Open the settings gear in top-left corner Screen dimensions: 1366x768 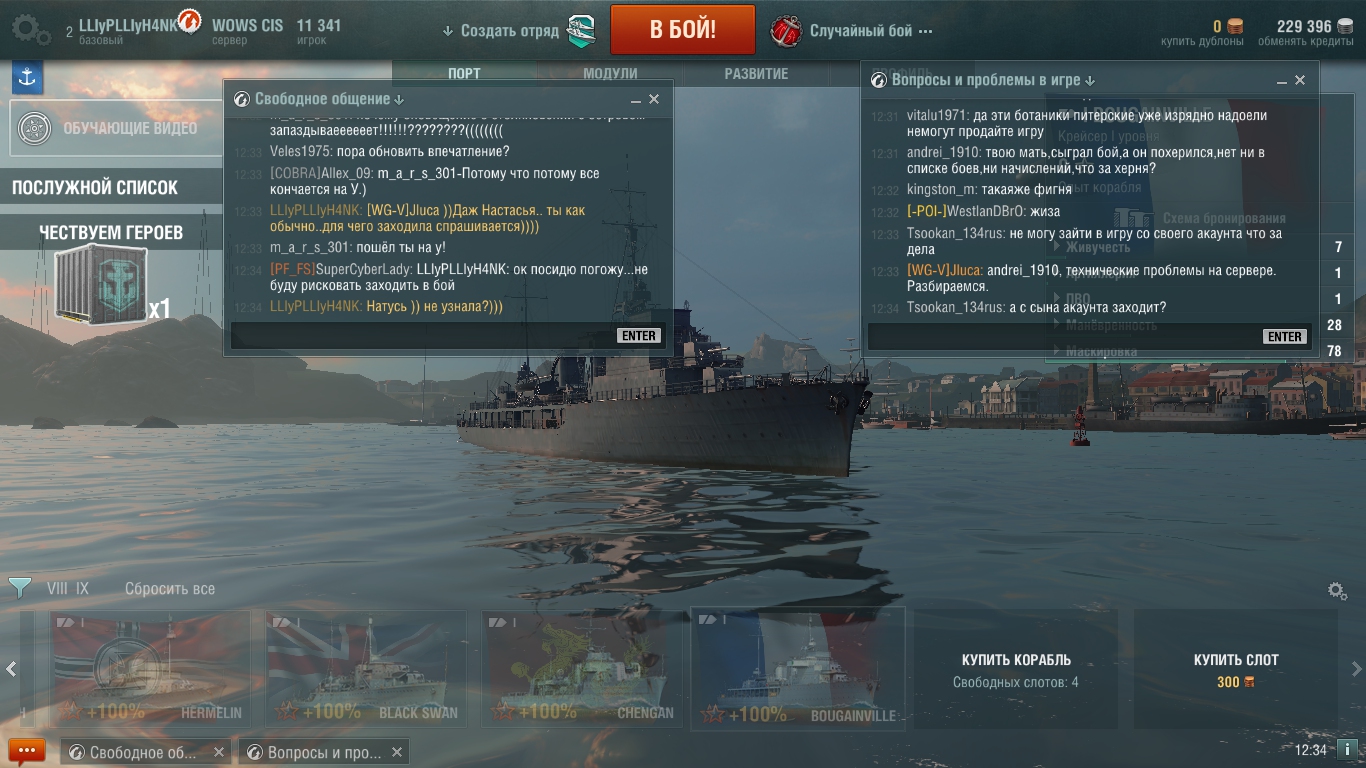31,28
